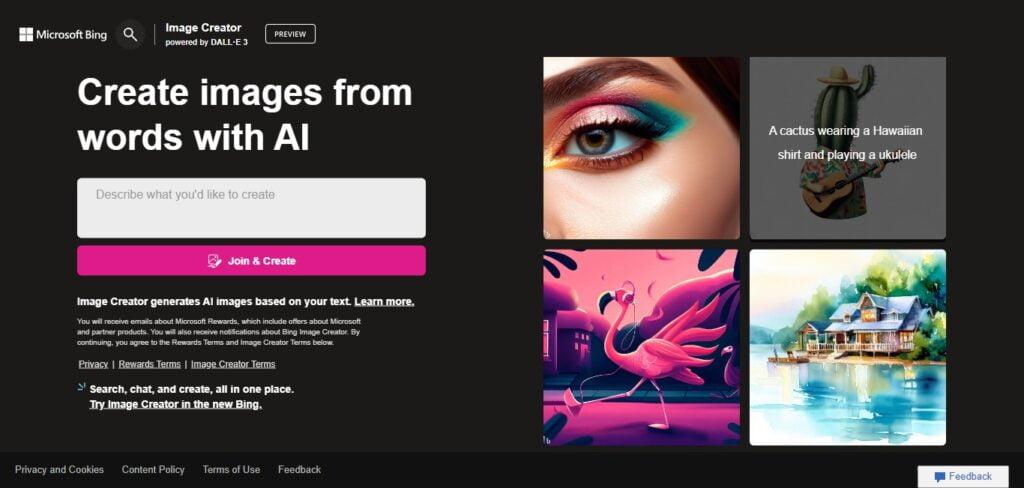Click the Image Creator header title
Viewport: 1024px width, 488px height.
click(x=203, y=27)
